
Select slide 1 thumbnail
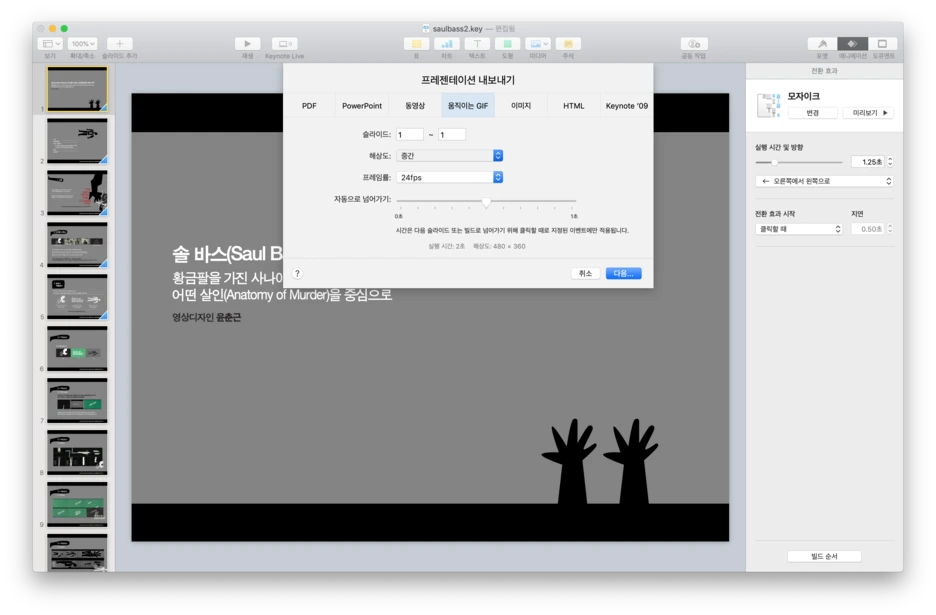(x=78, y=89)
